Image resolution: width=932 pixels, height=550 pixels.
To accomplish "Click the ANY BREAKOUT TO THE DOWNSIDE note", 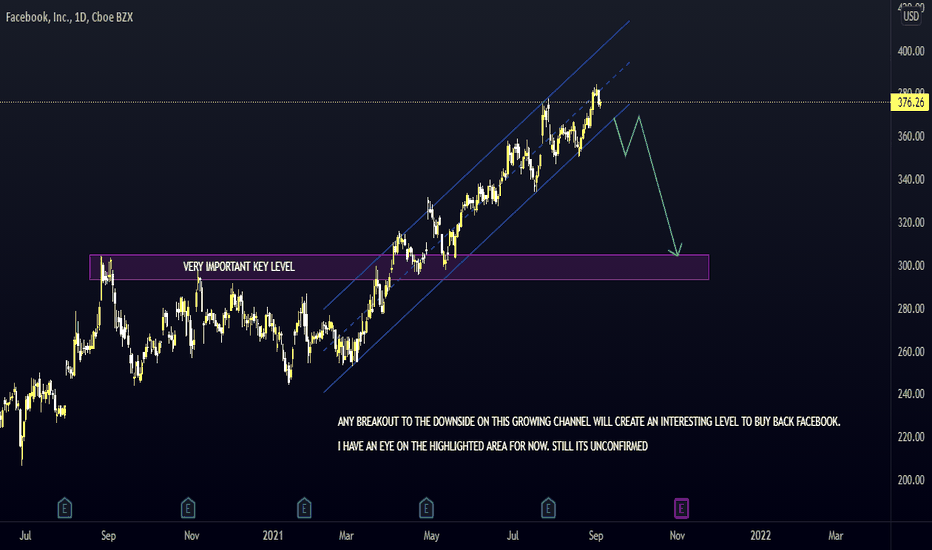I will tap(589, 422).
